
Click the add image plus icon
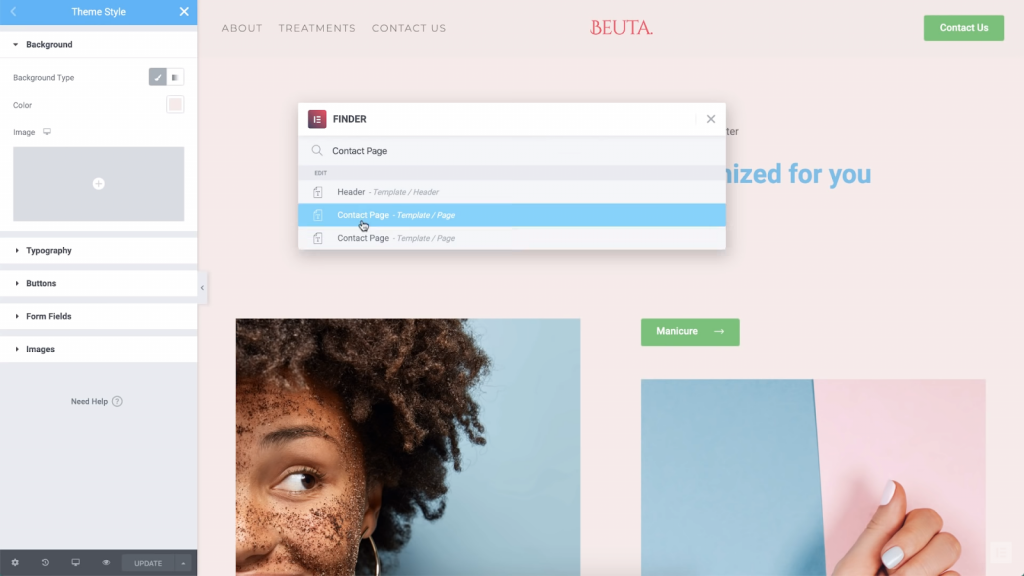pos(99,184)
